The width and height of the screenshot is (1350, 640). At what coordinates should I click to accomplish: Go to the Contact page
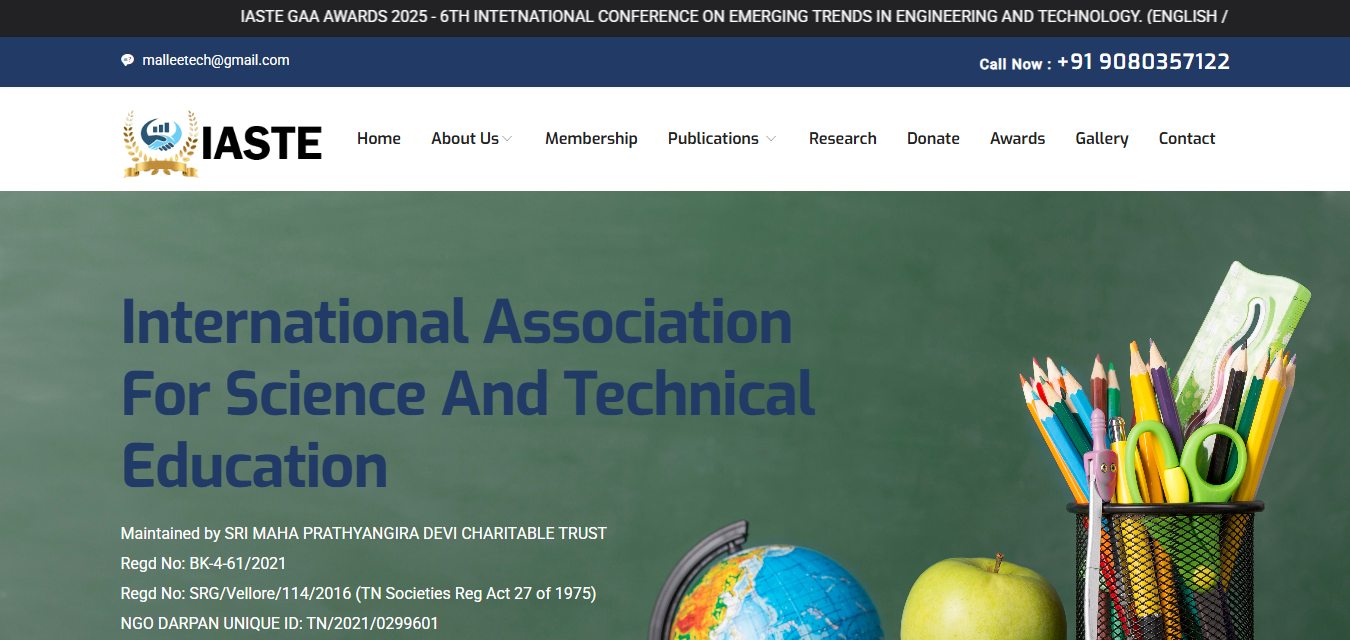1186,139
